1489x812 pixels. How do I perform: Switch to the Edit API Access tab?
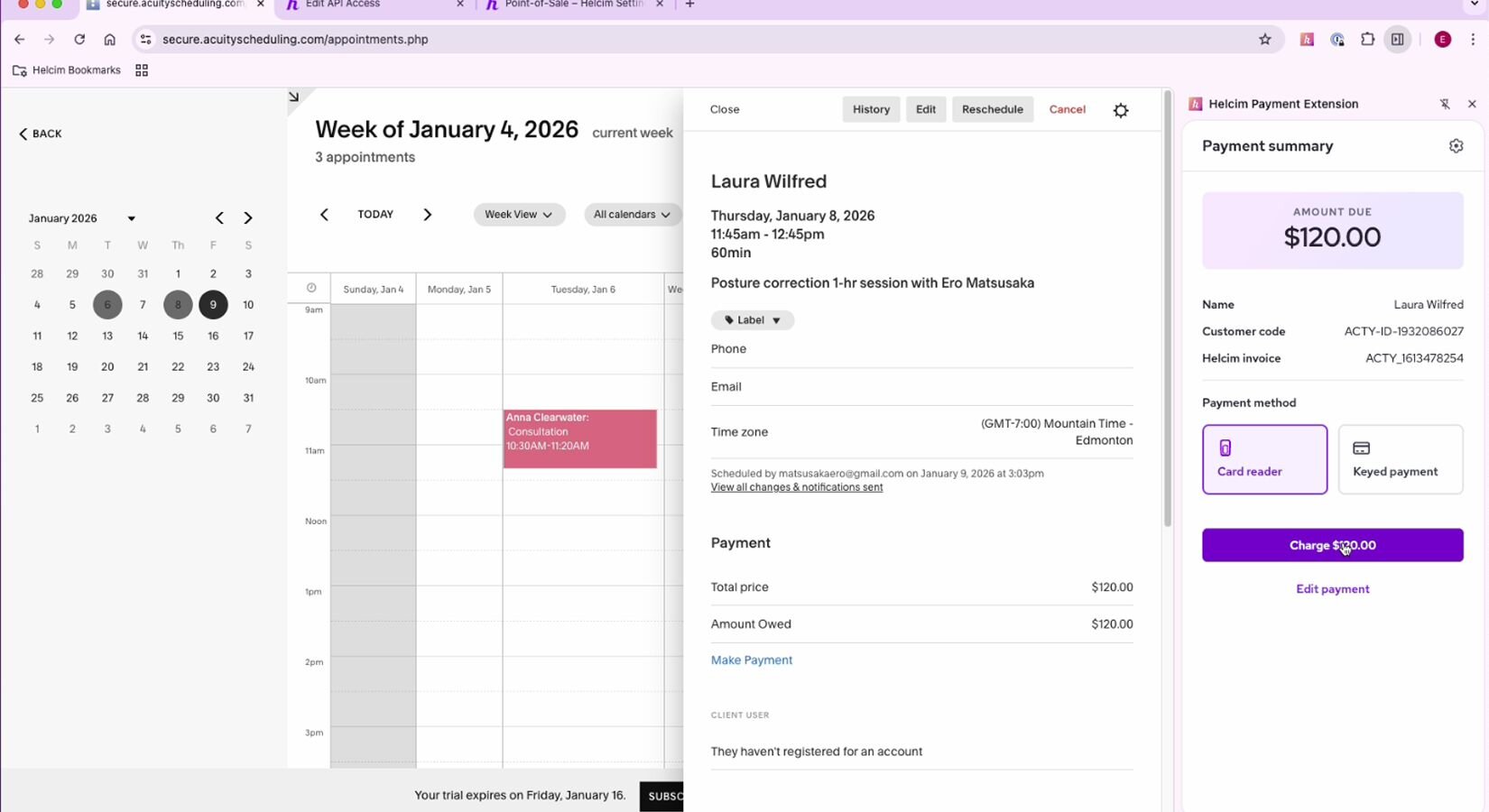tap(374, 5)
